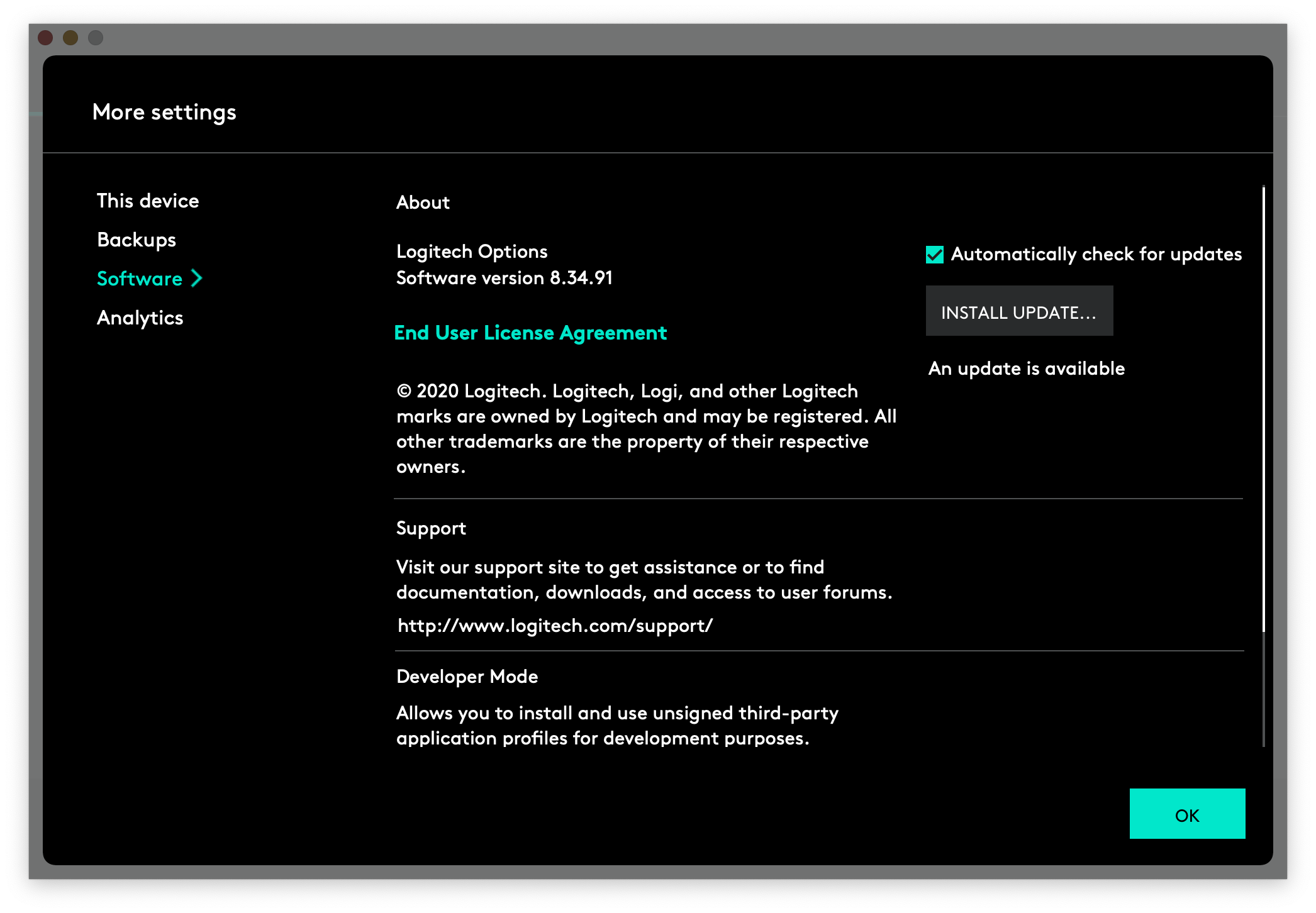Go to the Analytics section
Image resolution: width=1316 pixels, height=913 pixels.
140,318
